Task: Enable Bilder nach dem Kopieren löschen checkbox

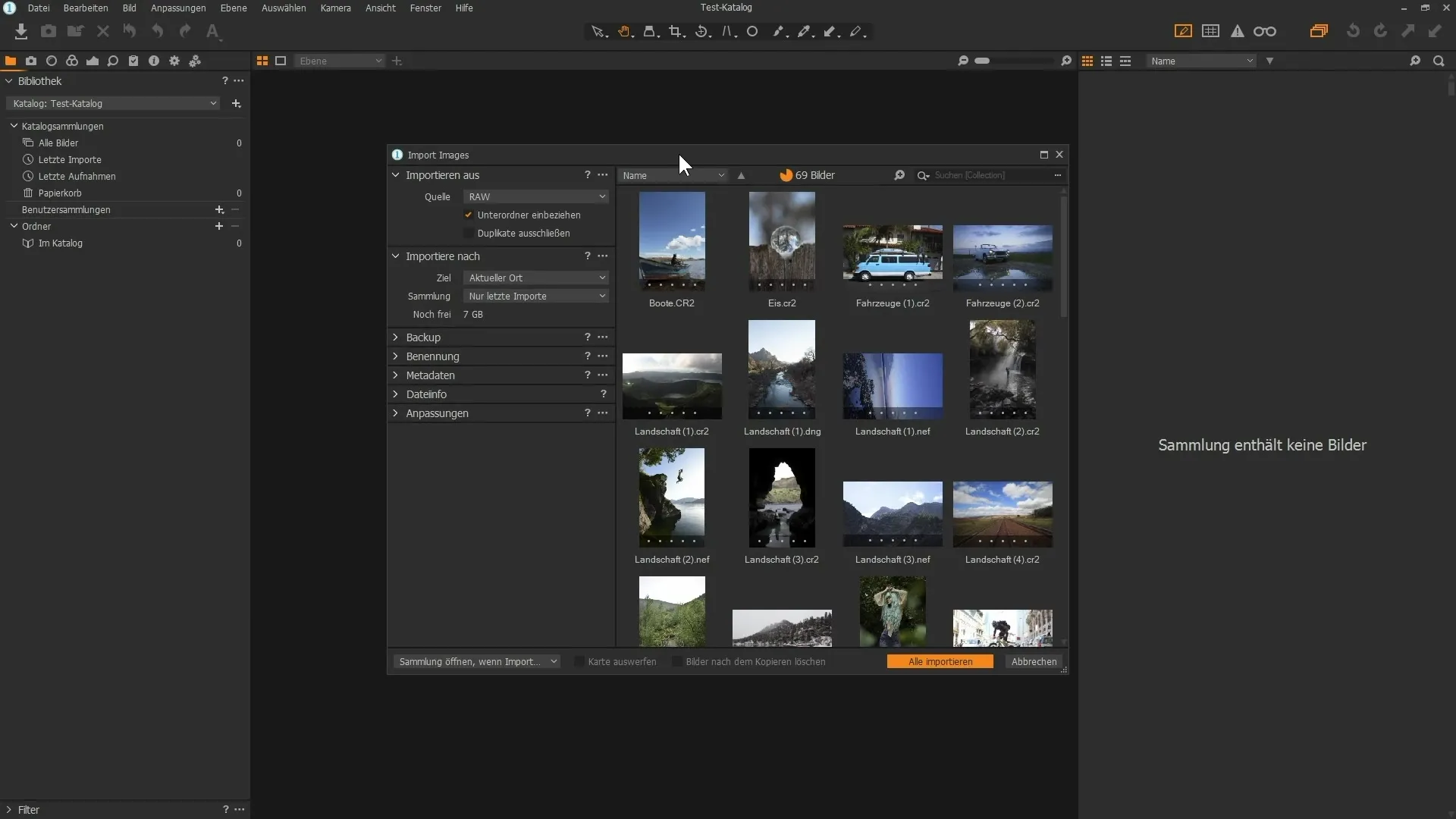Action: [677, 661]
